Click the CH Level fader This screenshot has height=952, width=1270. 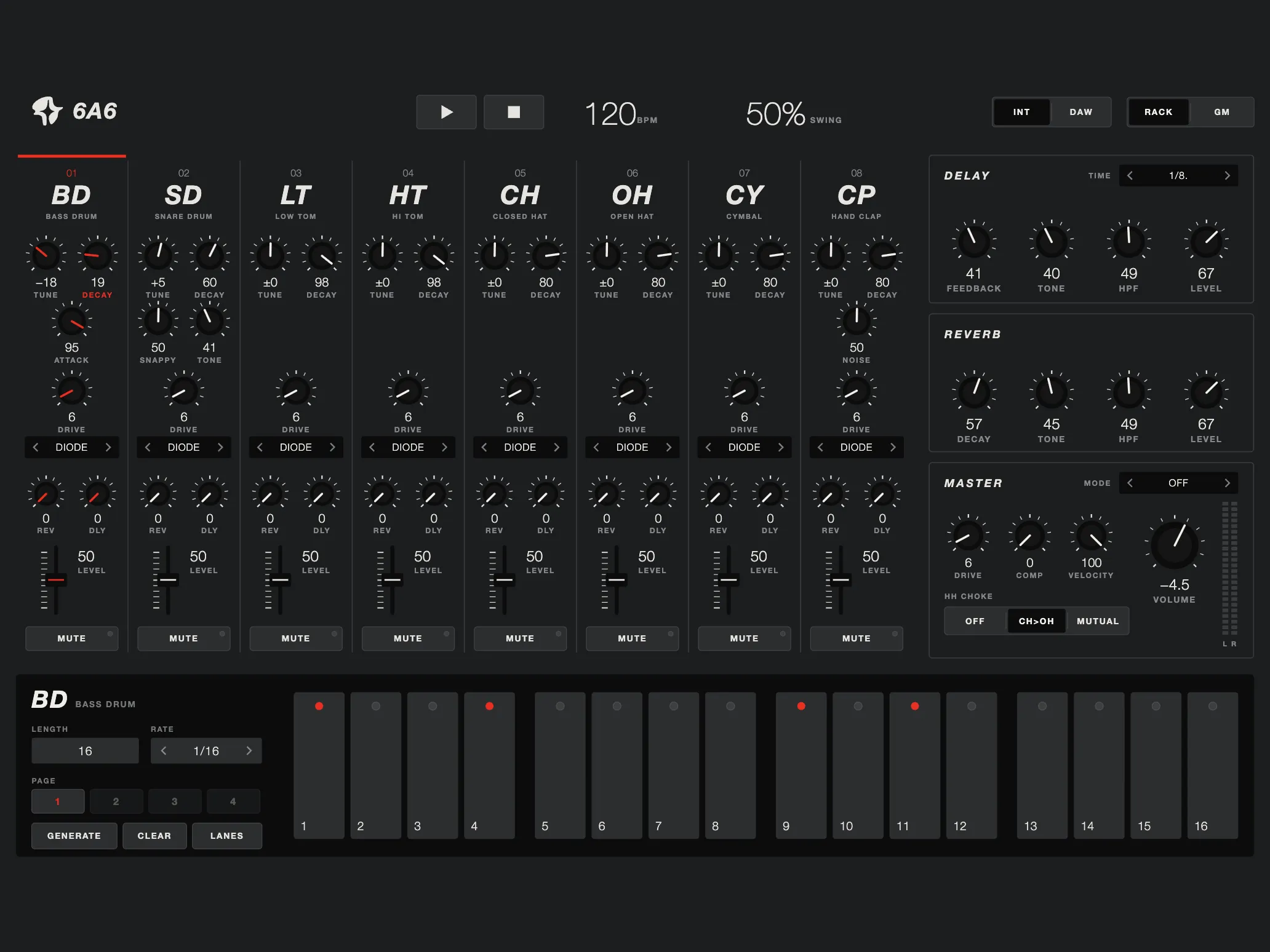click(x=505, y=579)
